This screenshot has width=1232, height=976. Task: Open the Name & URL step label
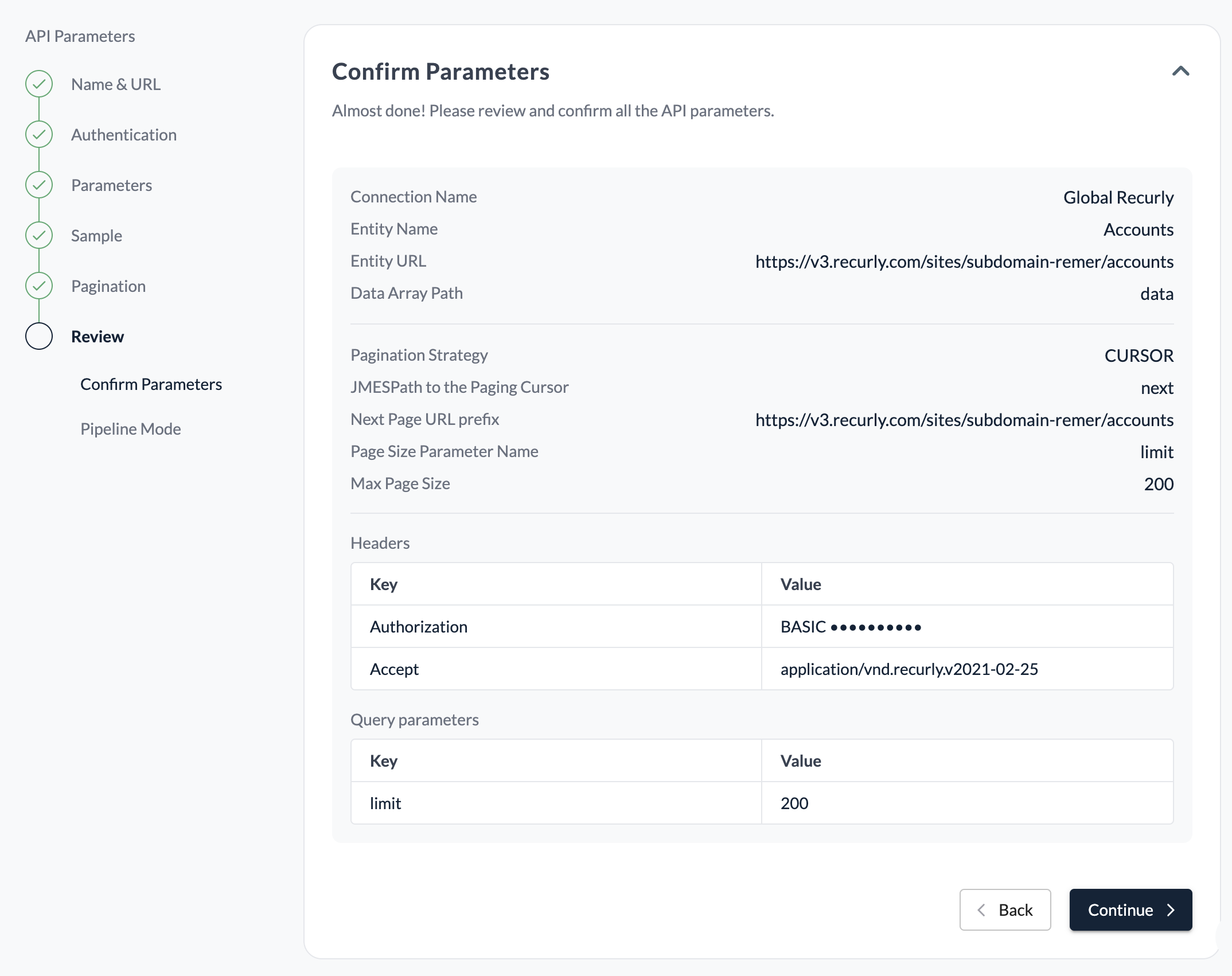(x=116, y=84)
